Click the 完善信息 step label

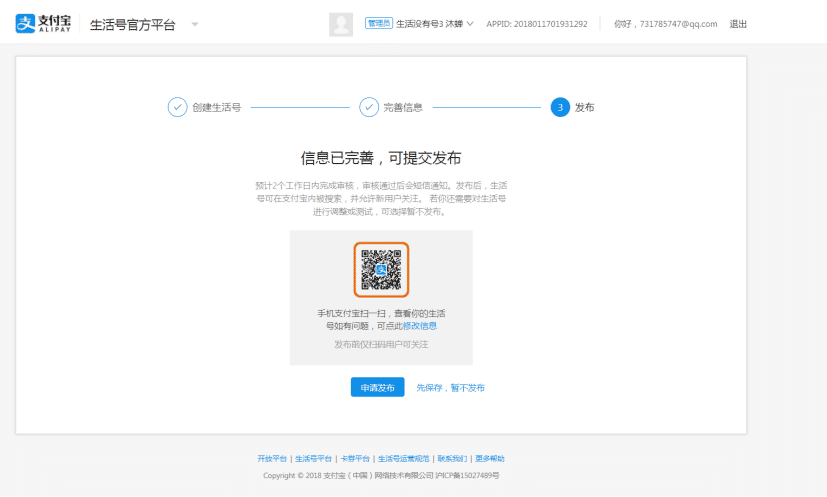click(403, 108)
